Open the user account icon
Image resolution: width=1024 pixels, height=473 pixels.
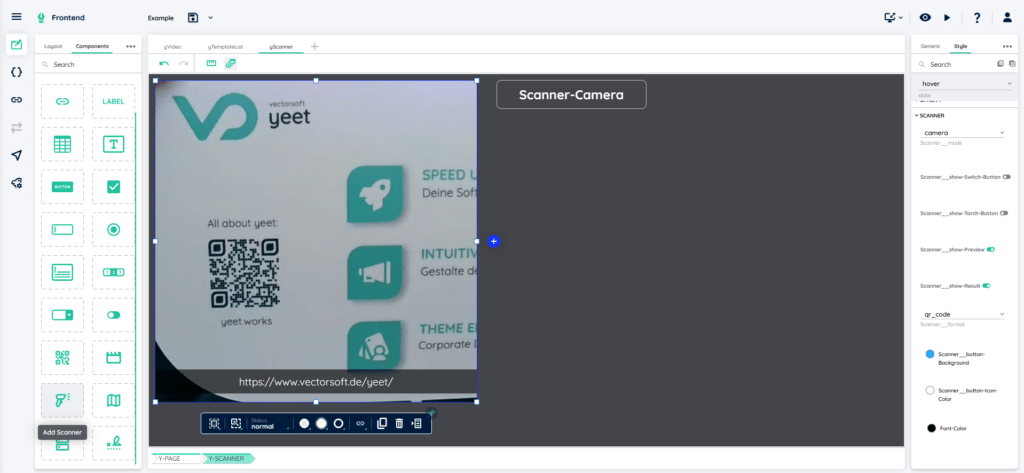[1007, 18]
